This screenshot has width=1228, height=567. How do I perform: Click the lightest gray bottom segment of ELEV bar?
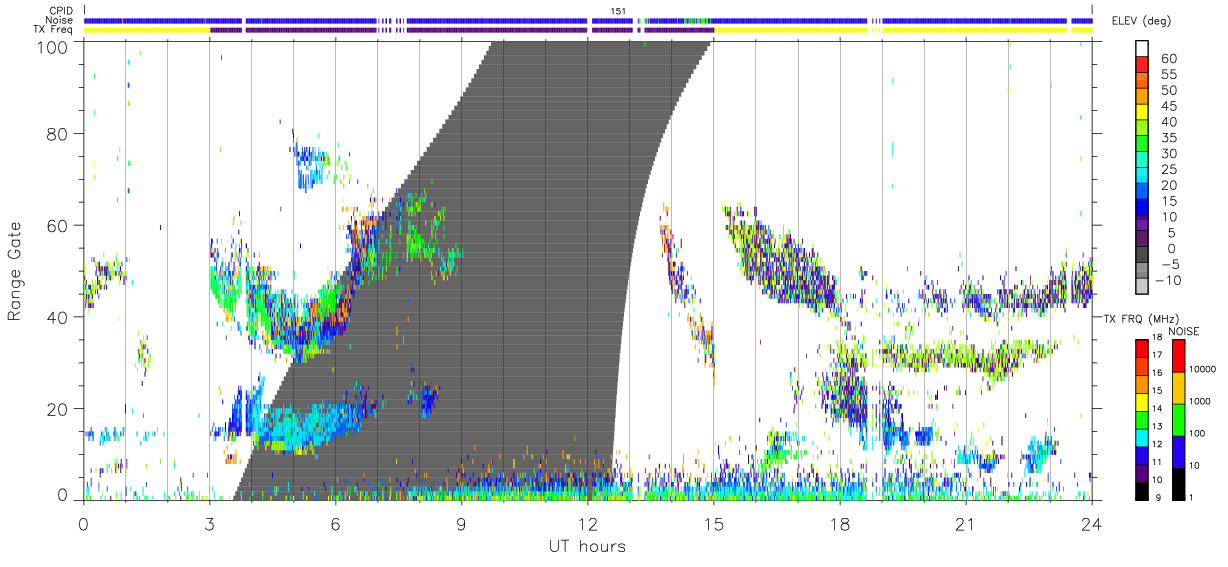point(1141,287)
